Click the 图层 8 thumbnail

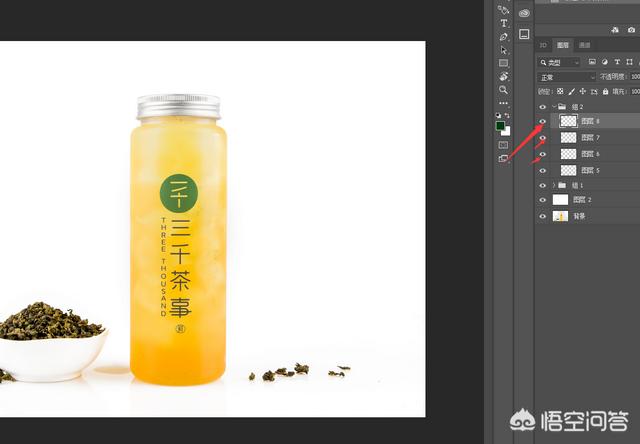coord(569,121)
